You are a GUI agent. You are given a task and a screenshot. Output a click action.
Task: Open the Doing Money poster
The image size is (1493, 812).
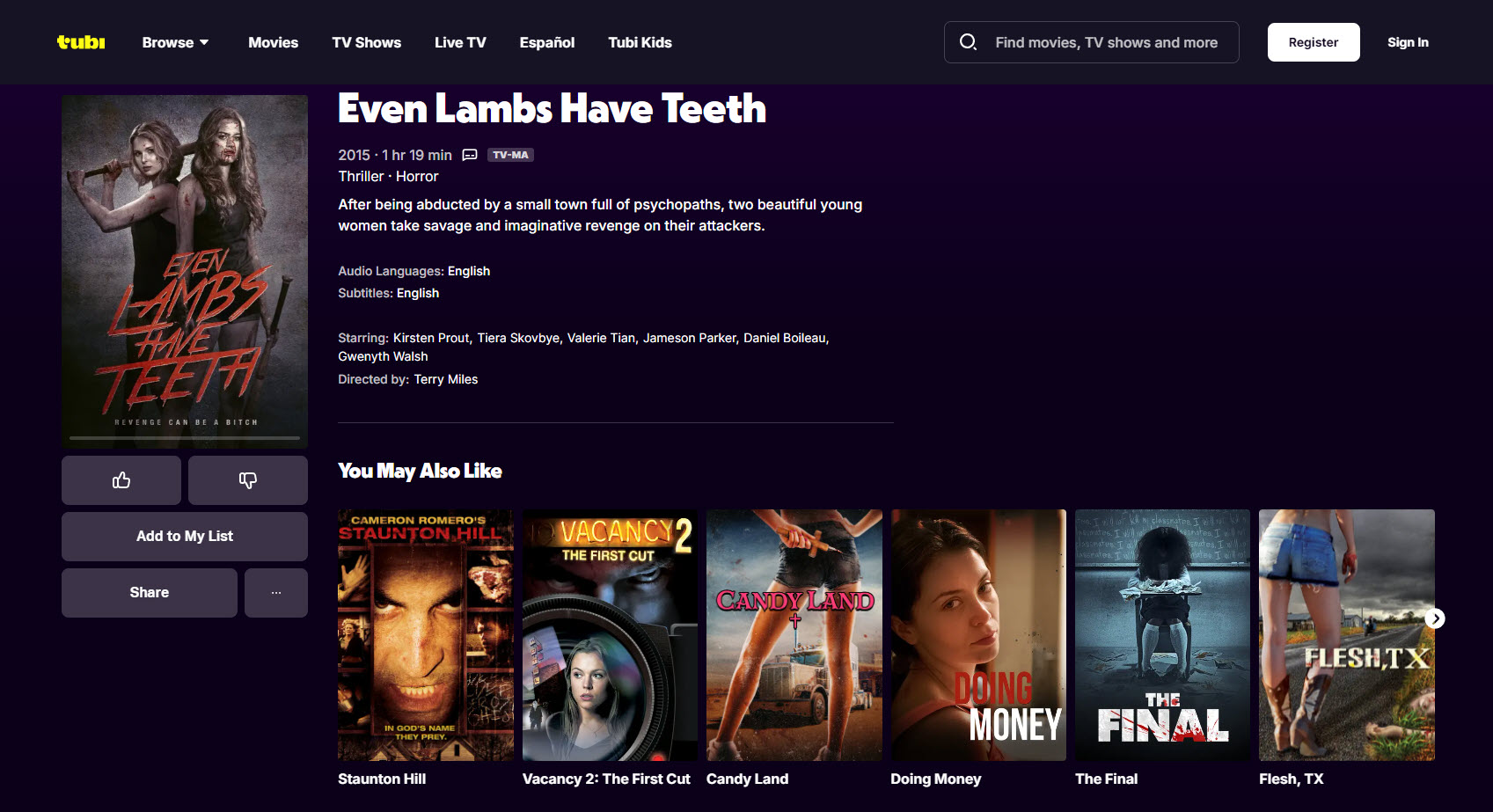978,635
